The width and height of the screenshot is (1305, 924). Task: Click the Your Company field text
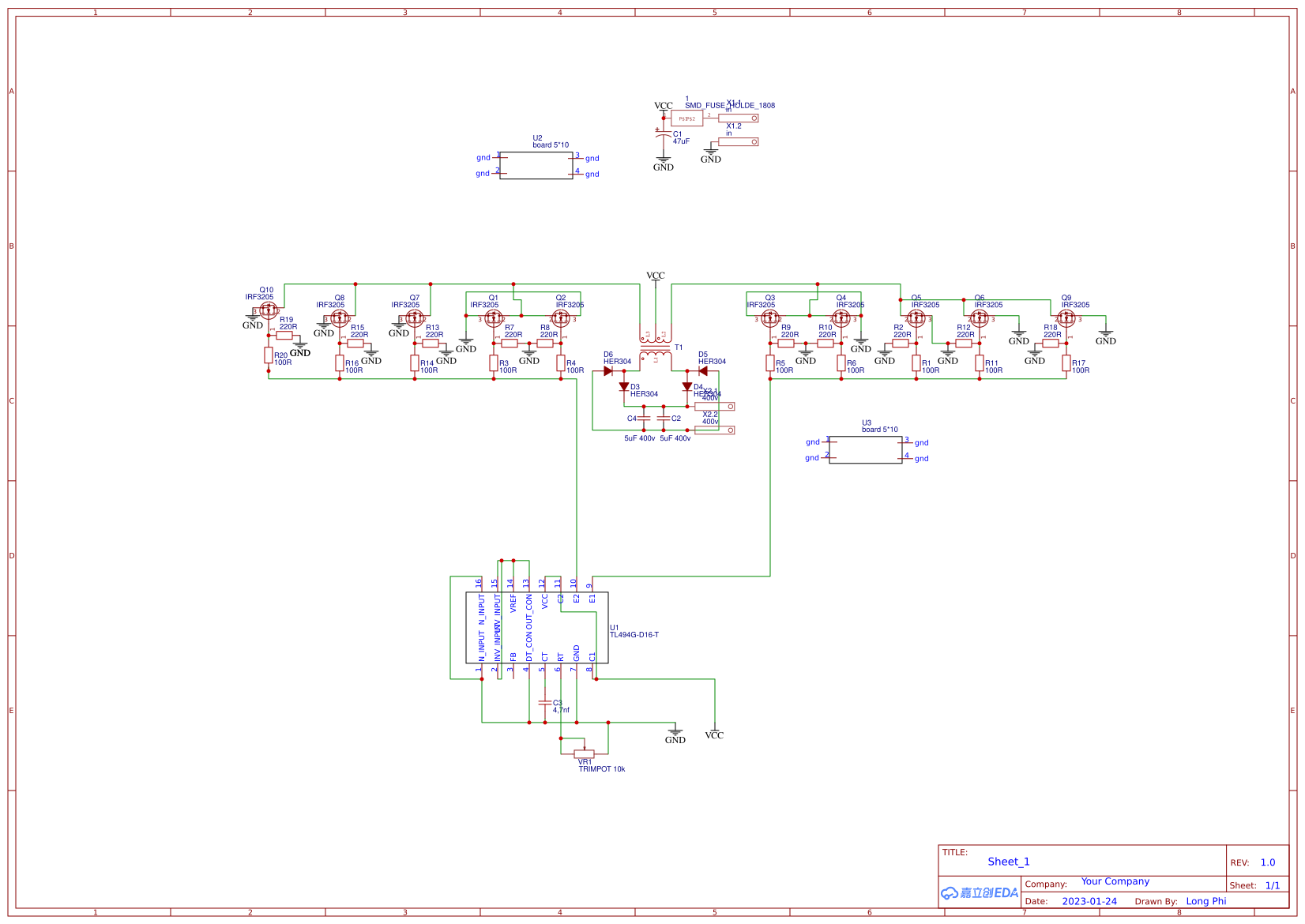(x=1115, y=881)
